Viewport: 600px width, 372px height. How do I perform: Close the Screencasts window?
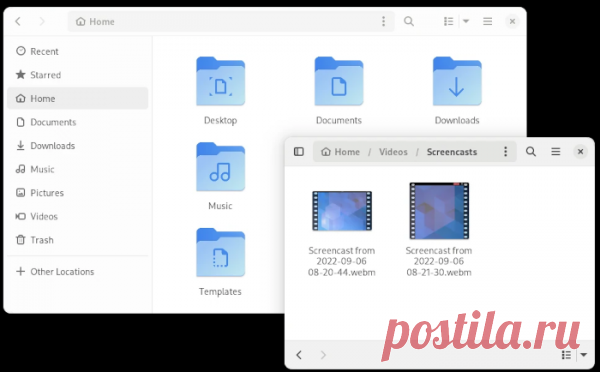(580, 152)
